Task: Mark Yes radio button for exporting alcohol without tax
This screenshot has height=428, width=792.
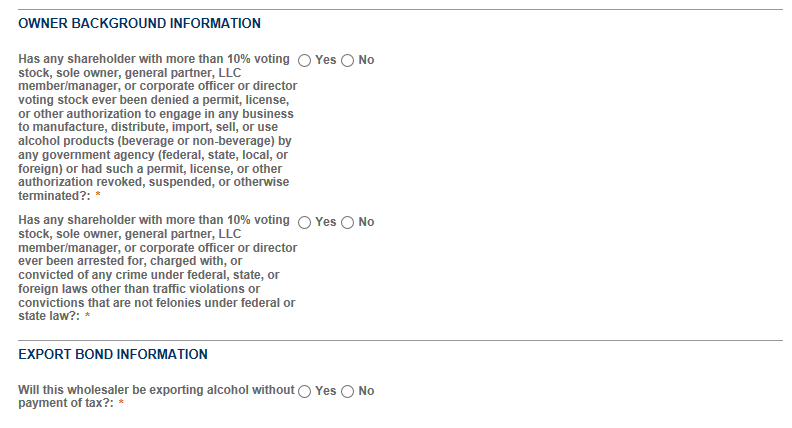Action: (305, 391)
